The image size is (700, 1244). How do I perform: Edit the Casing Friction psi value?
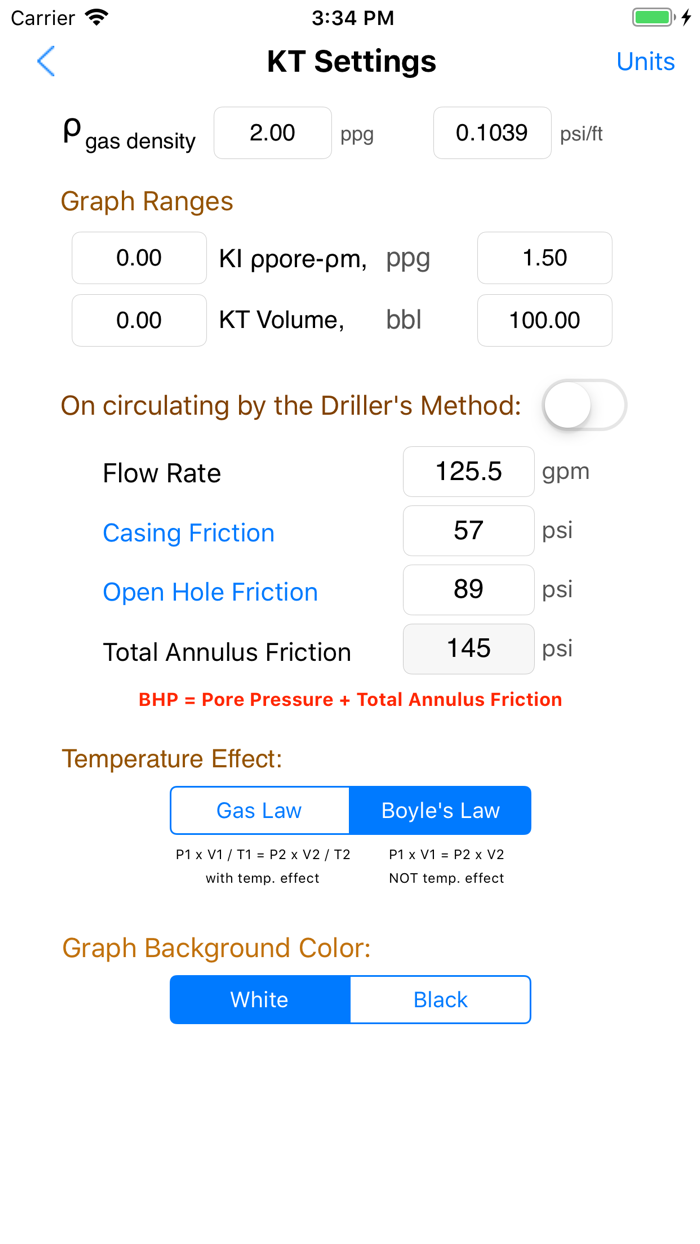[x=468, y=531]
